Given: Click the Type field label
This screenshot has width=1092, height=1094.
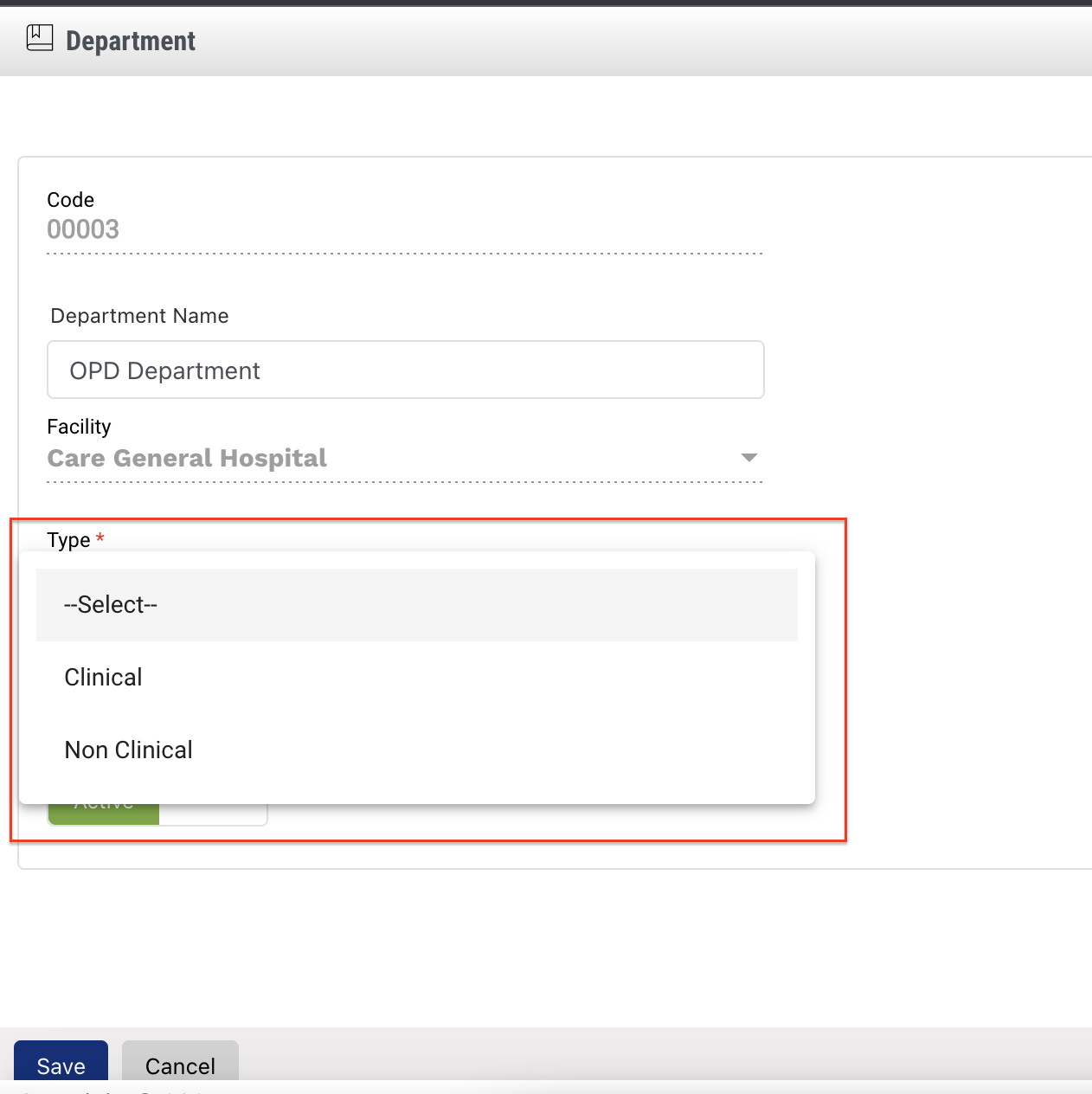Looking at the screenshot, I should click(68, 540).
